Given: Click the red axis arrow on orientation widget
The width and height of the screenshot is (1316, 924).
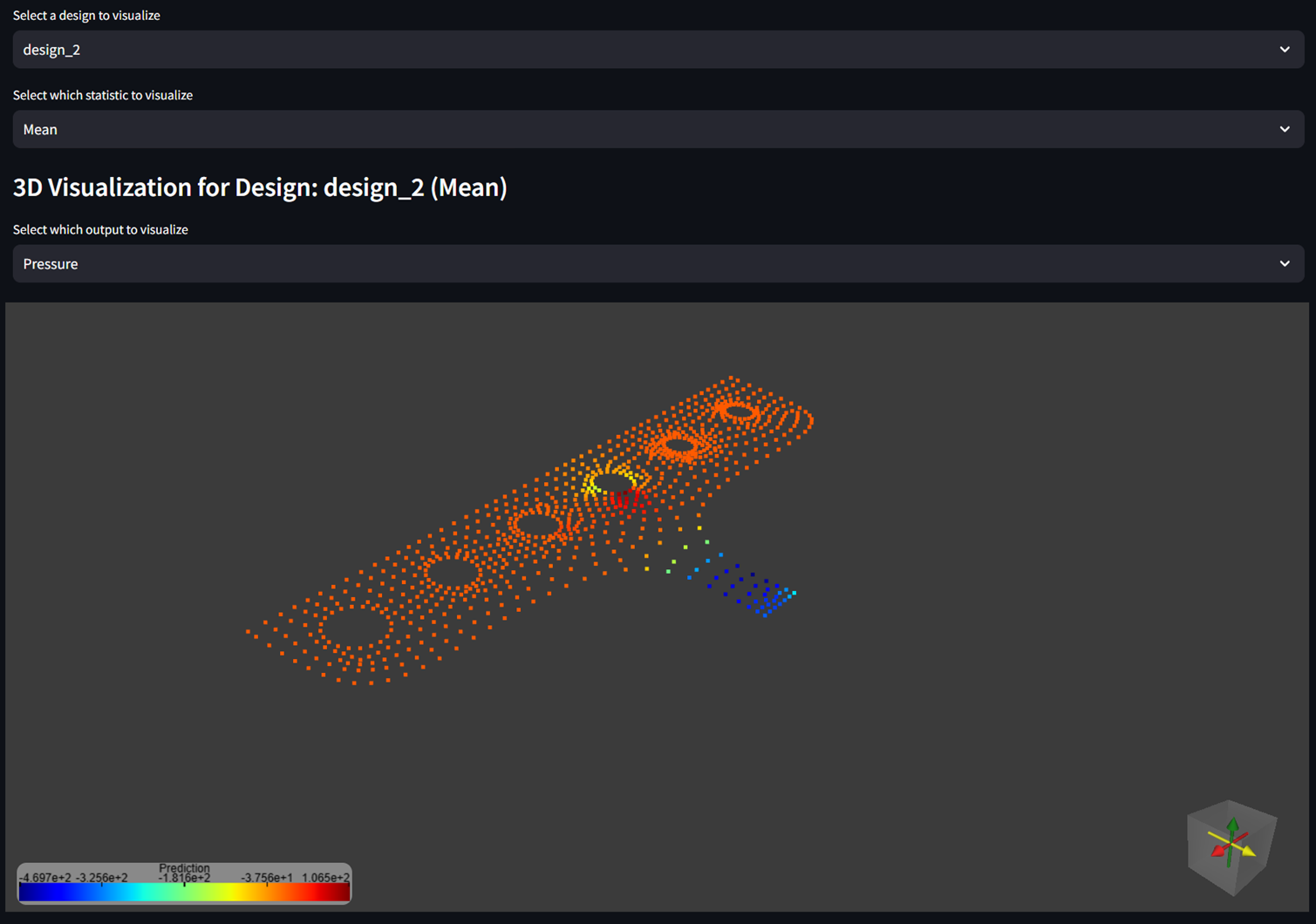Looking at the screenshot, I should pos(1217,852).
